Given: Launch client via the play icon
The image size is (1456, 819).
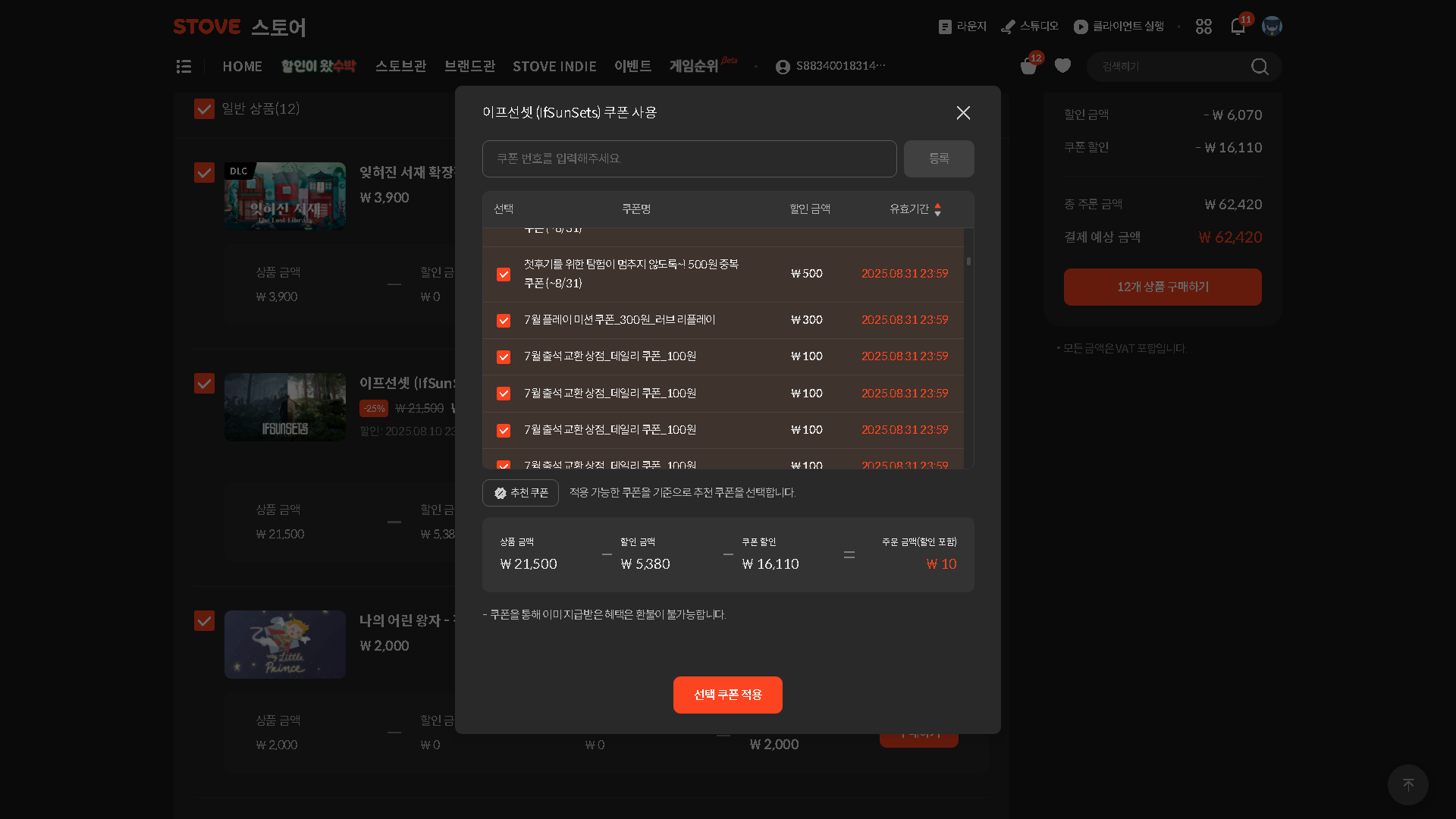Looking at the screenshot, I should pos(1119,27).
